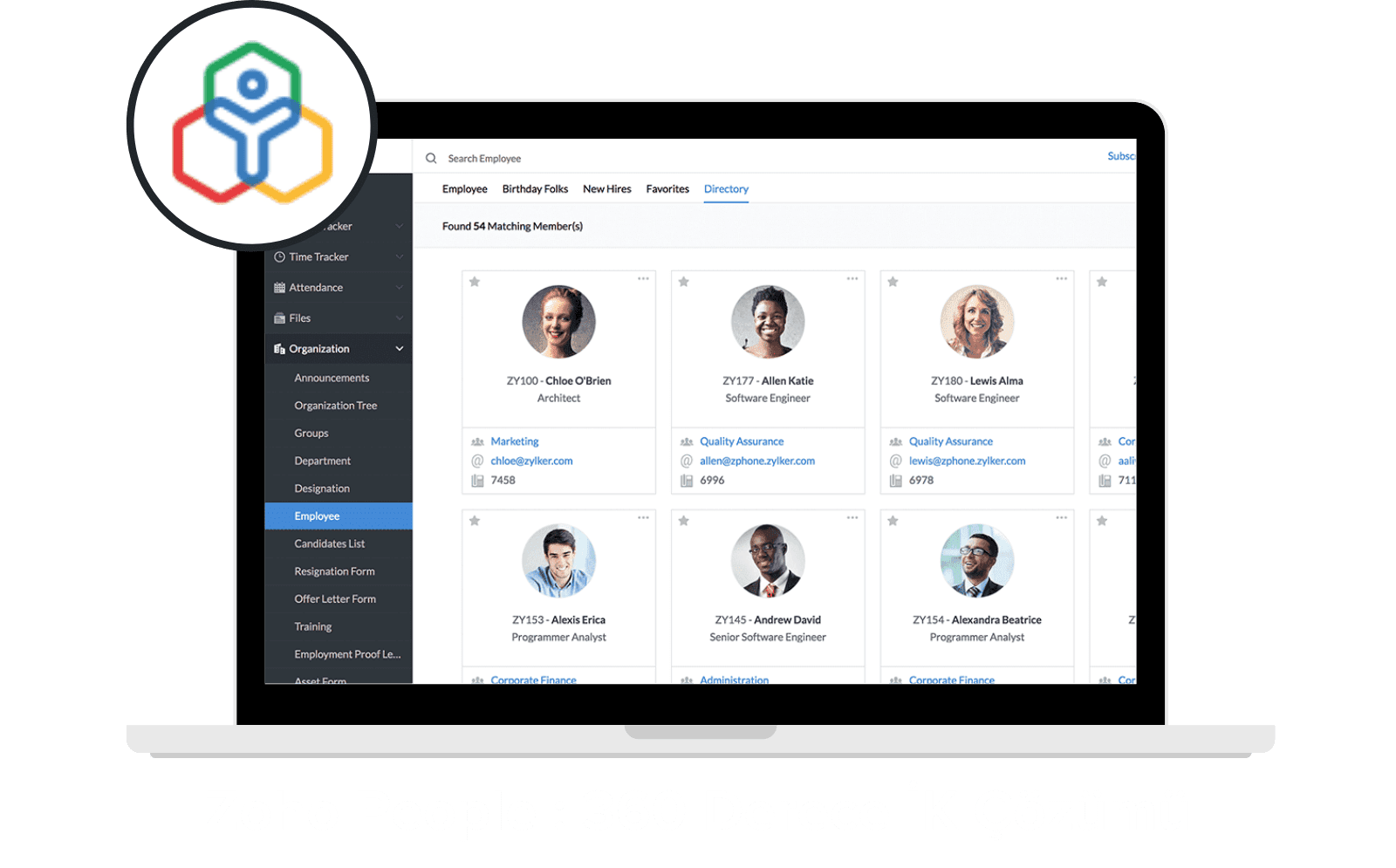Image resolution: width=1396 pixels, height=868 pixels.
Task: Click Allen Katie's profile photo
Action: click(768, 322)
